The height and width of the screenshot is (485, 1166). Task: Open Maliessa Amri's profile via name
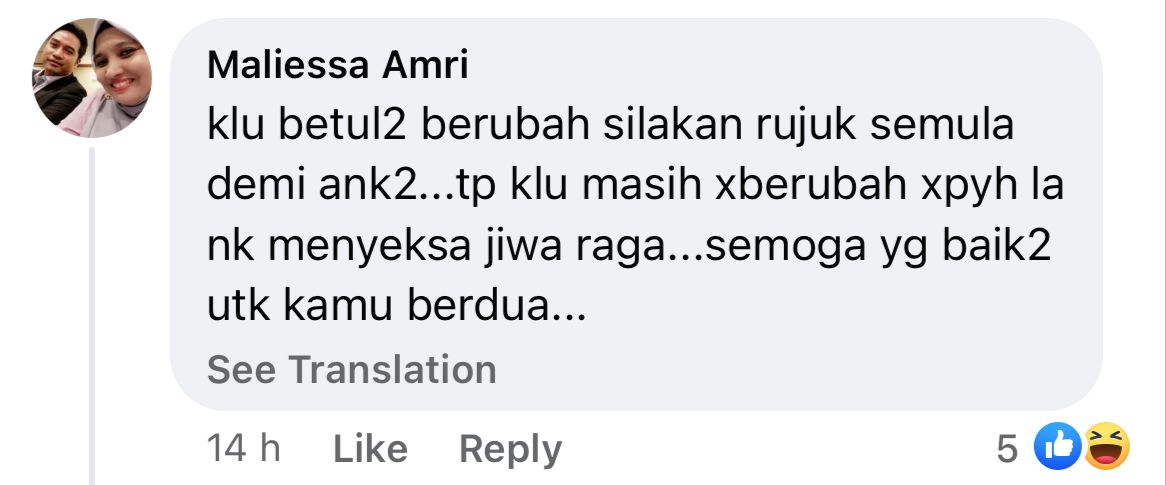coord(338,66)
